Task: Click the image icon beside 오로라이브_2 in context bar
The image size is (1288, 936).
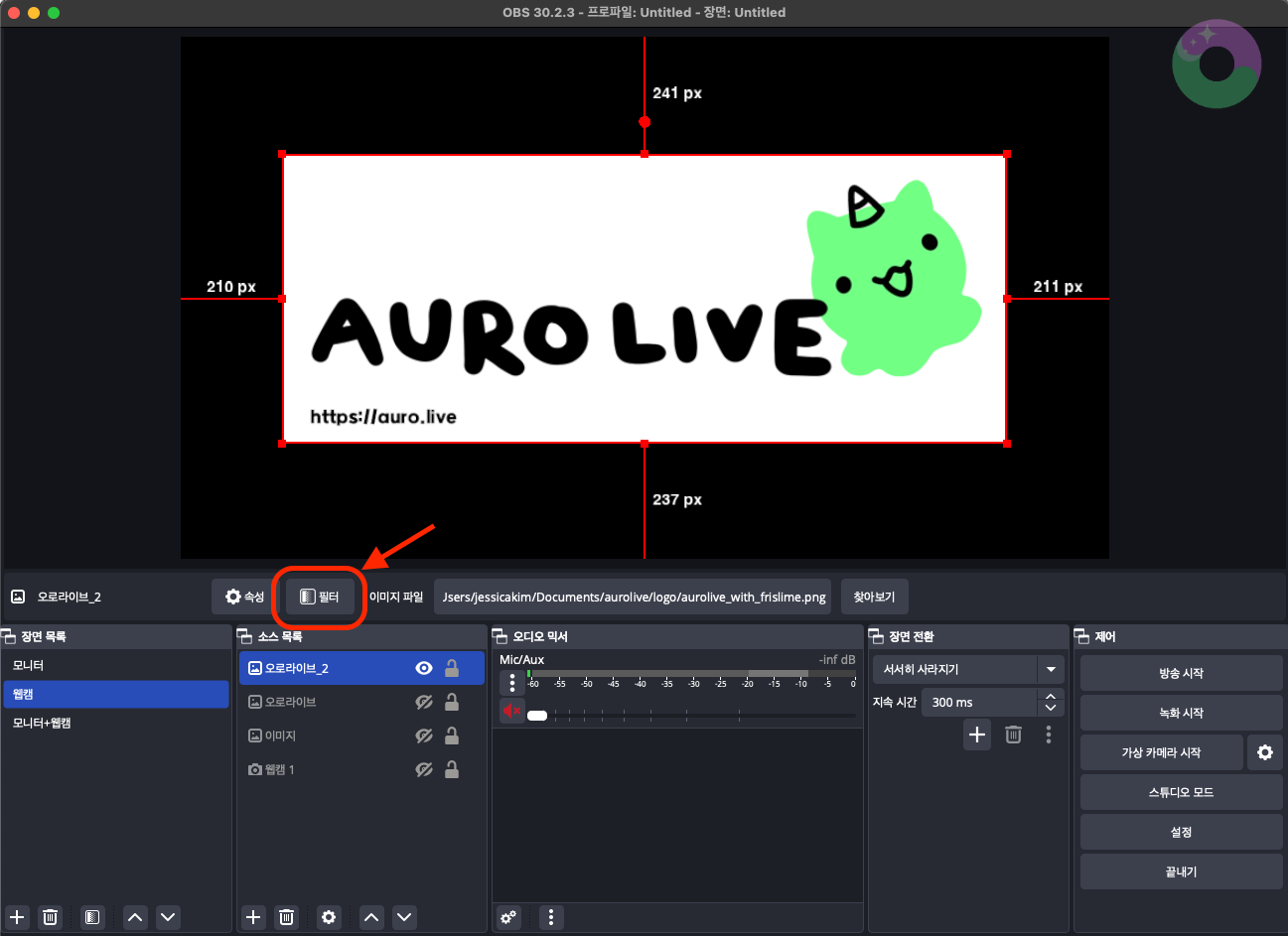Action: (18, 597)
